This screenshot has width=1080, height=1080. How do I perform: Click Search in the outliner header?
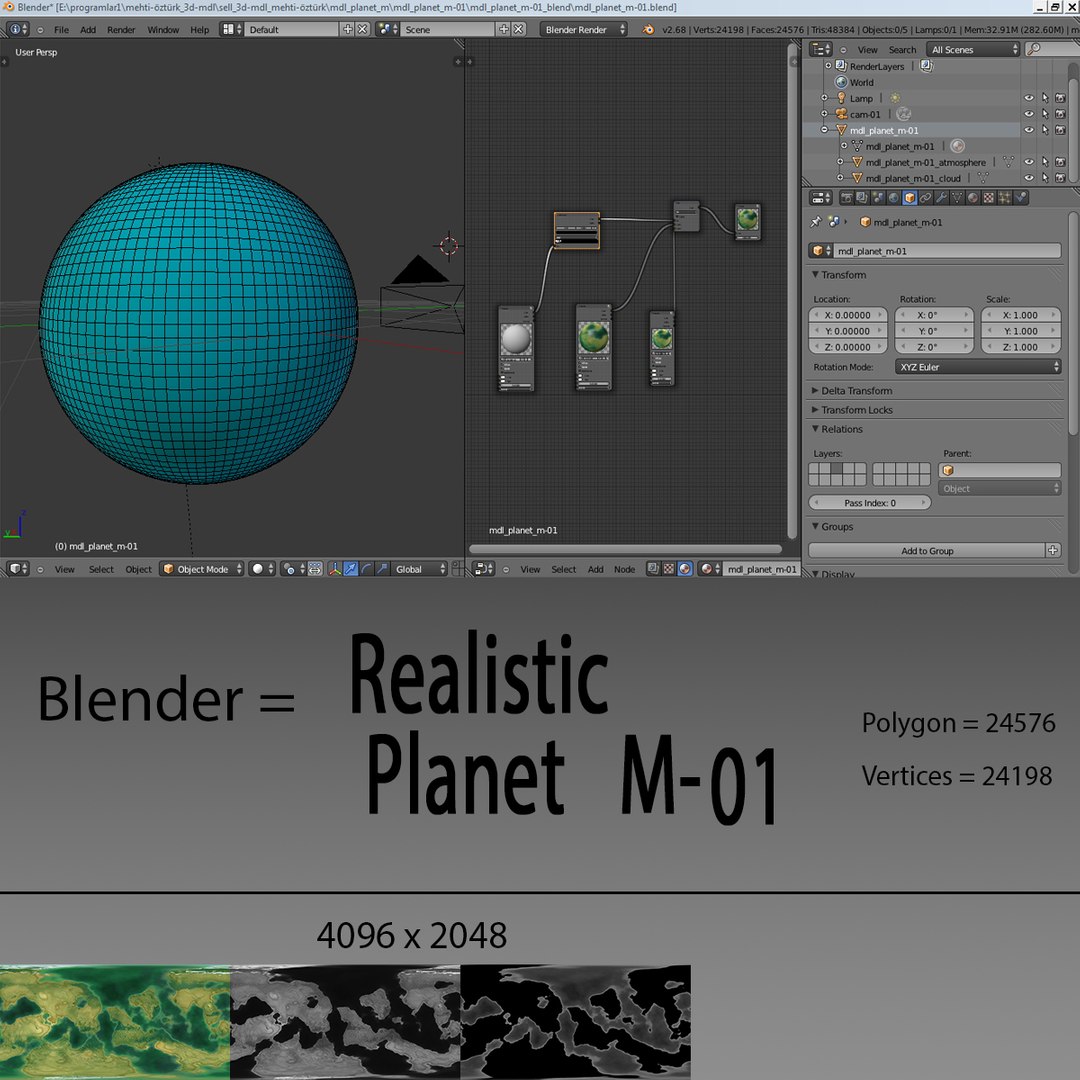[x=902, y=50]
